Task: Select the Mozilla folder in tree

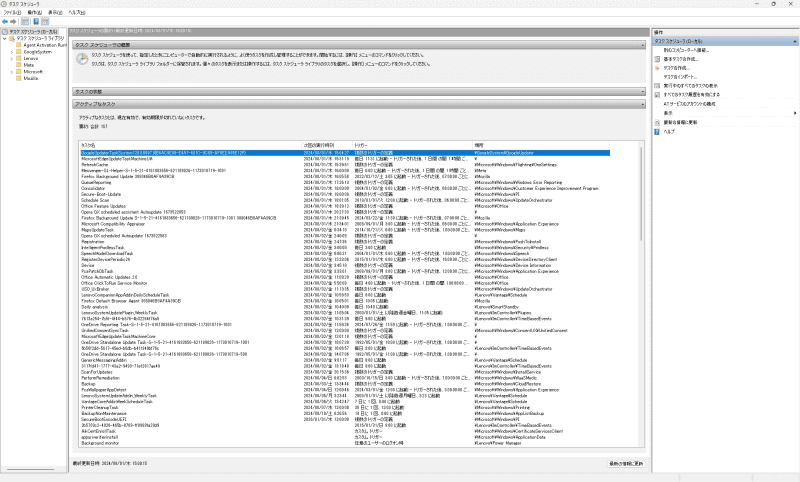Action: (x=31, y=78)
